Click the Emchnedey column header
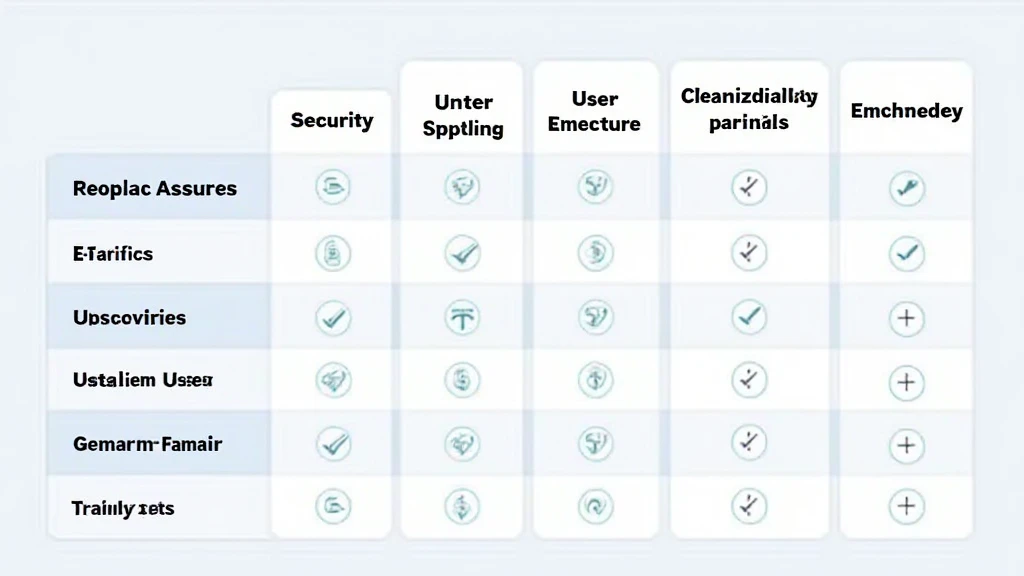The width and height of the screenshot is (1024, 576). [906, 111]
